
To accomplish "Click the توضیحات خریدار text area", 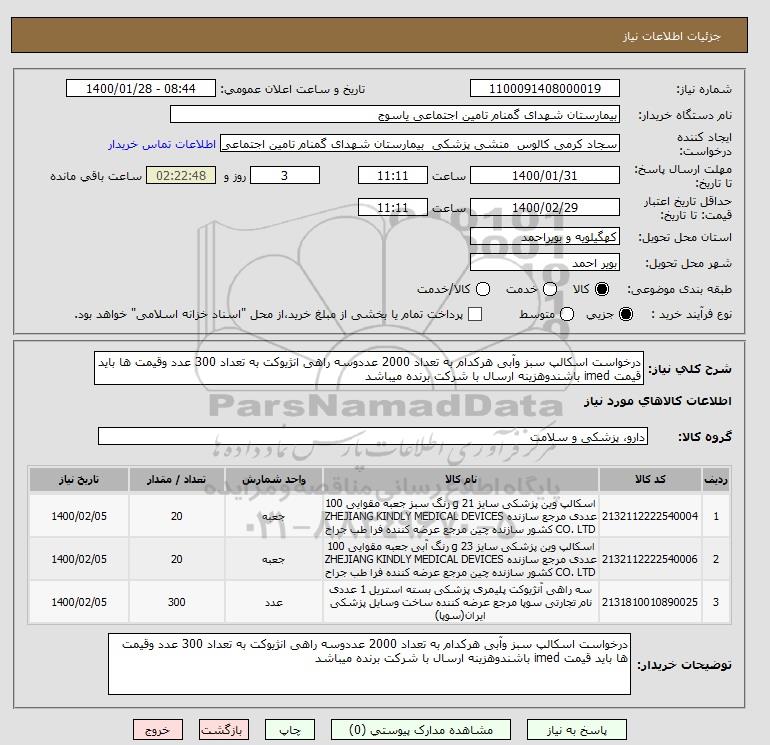I will coord(369,664).
